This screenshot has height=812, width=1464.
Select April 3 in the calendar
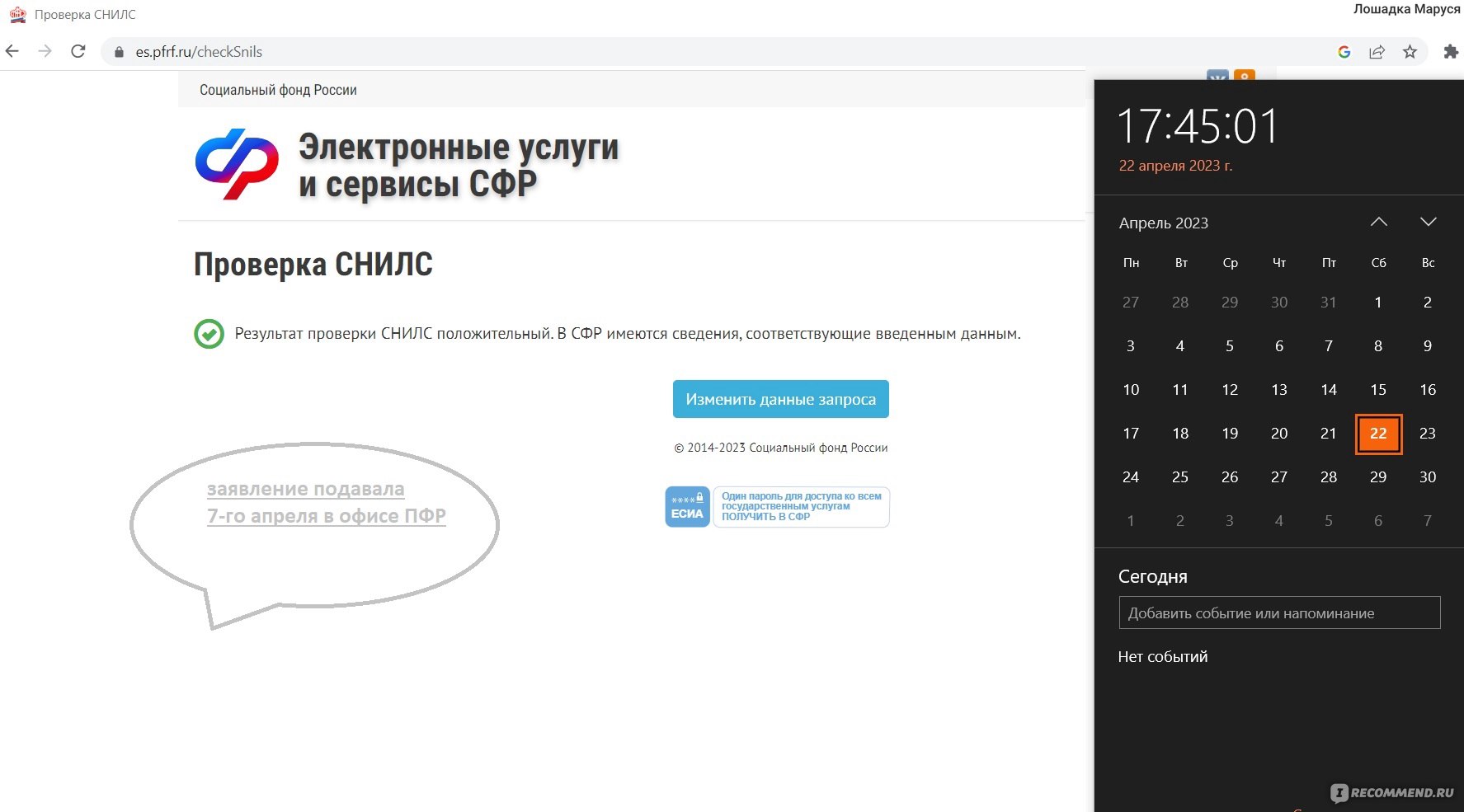point(1131,346)
